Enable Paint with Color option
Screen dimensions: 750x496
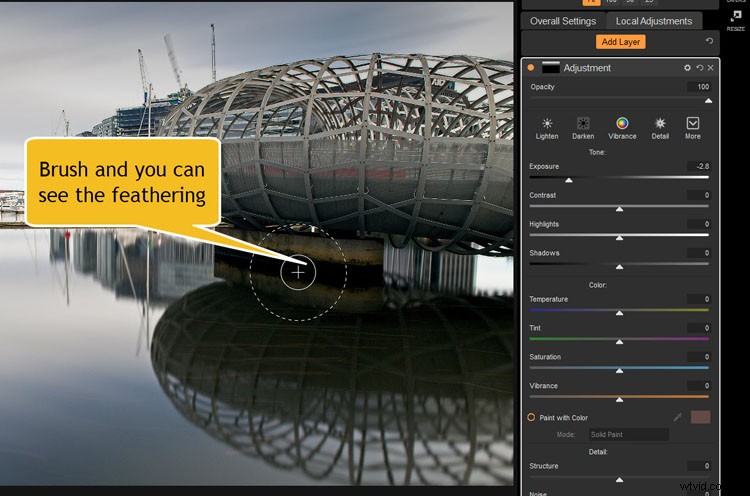pyautogui.click(x=531, y=417)
